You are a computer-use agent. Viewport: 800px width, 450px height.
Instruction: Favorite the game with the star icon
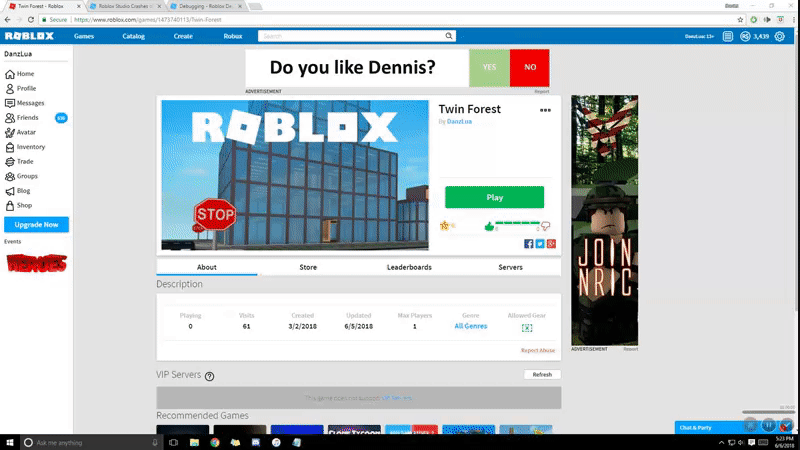tap(444, 226)
